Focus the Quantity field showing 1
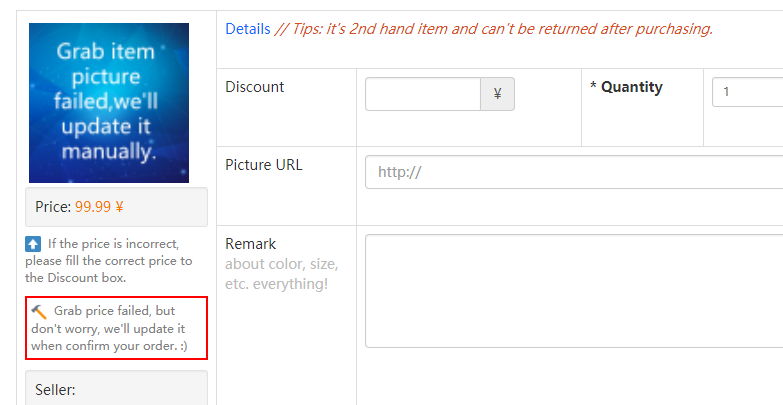The image size is (783, 405). coord(748,92)
